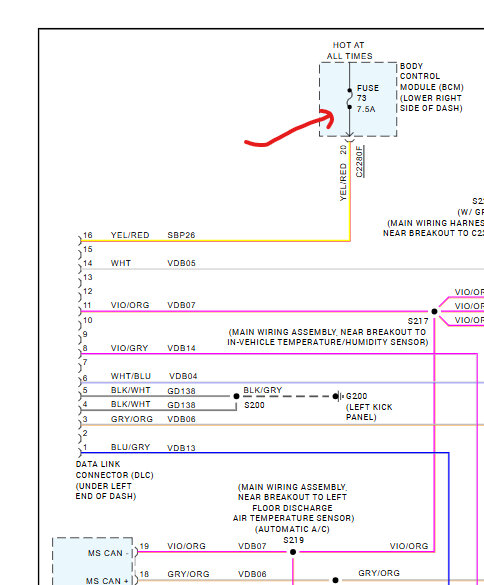This screenshot has width=484, height=585.
Task: Click the G200 ground symbol
Action: (338, 396)
